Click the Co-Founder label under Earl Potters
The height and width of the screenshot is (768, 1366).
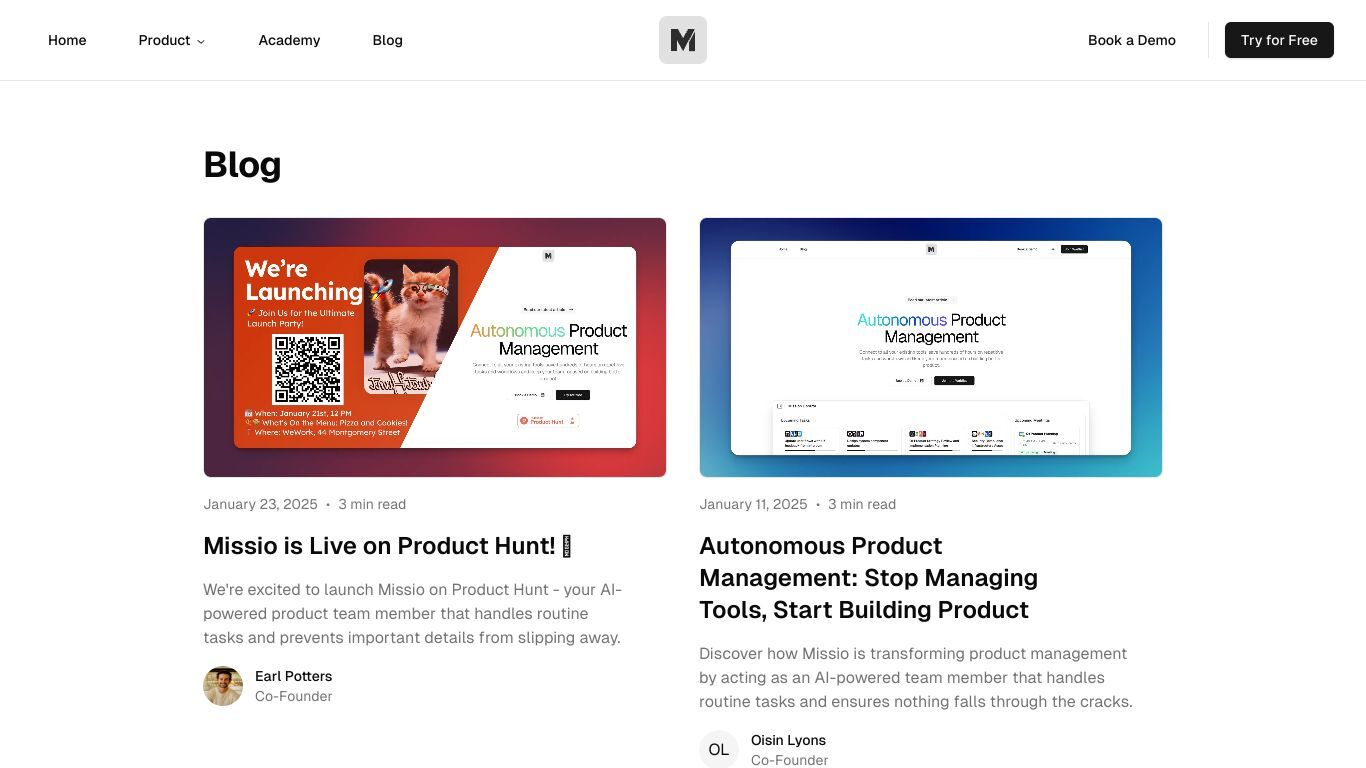click(293, 696)
